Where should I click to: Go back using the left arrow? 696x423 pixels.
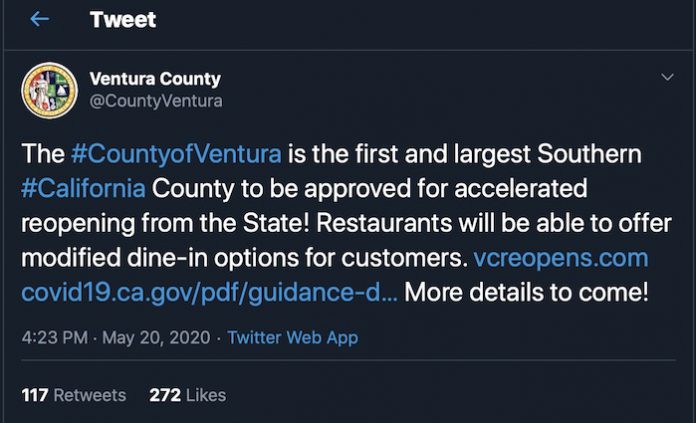tap(40, 19)
